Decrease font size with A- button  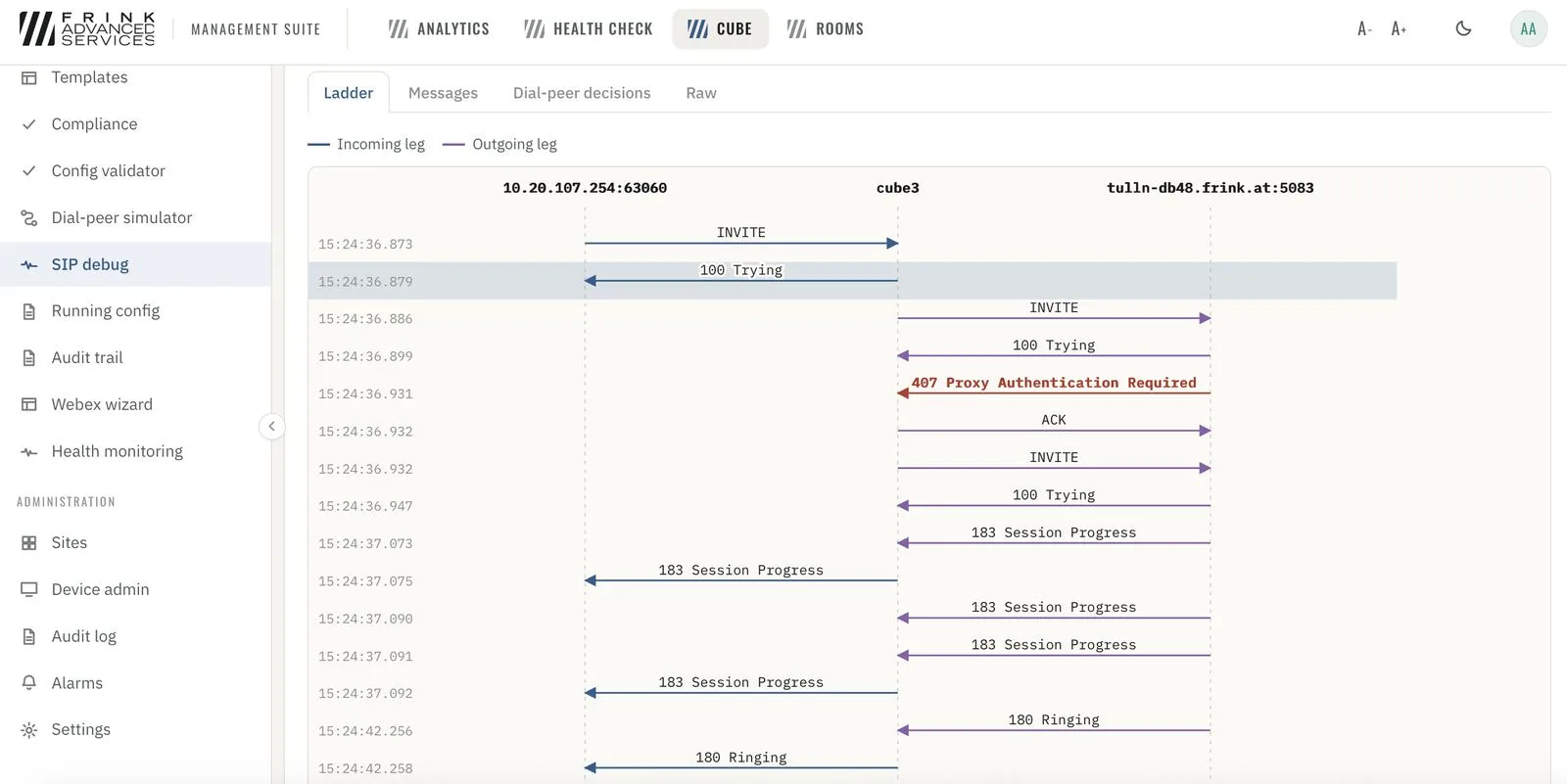(1364, 29)
